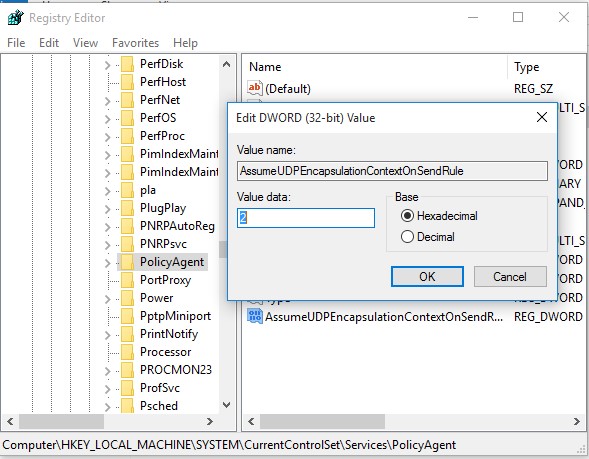Click the PerfNet folder icon

(127, 100)
